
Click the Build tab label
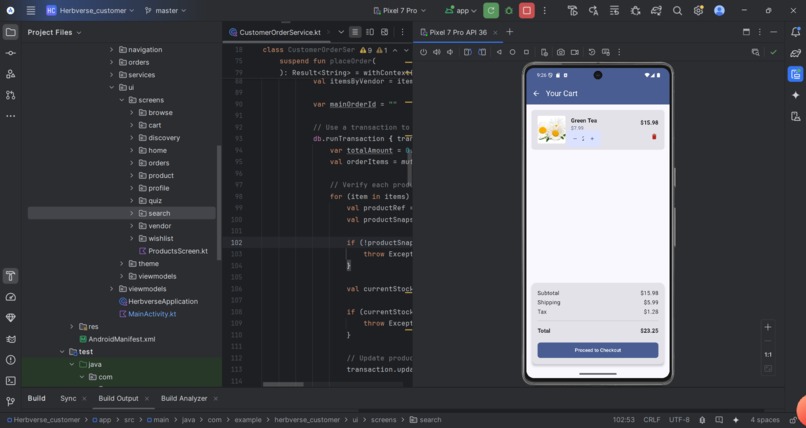point(36,398)
